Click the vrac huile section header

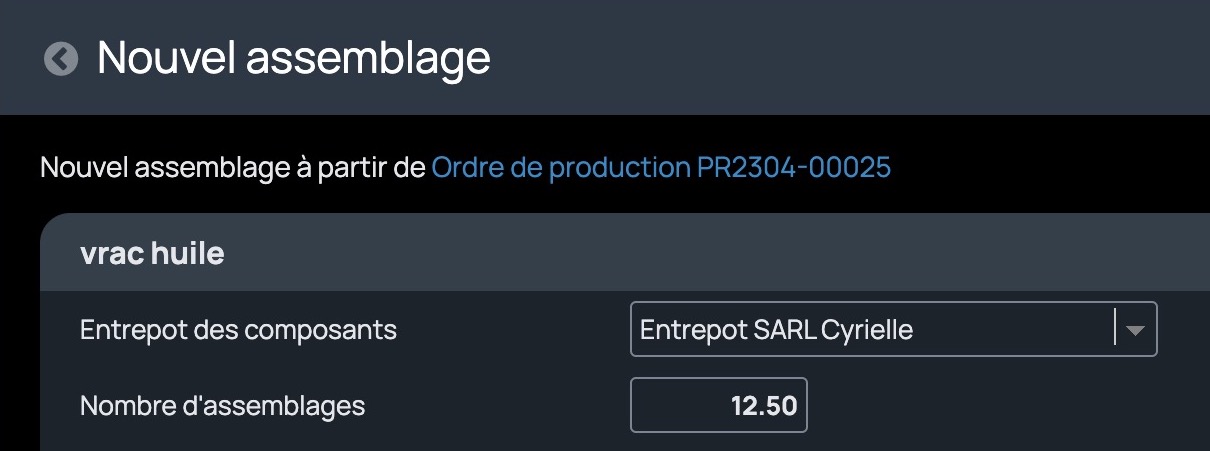152,254
